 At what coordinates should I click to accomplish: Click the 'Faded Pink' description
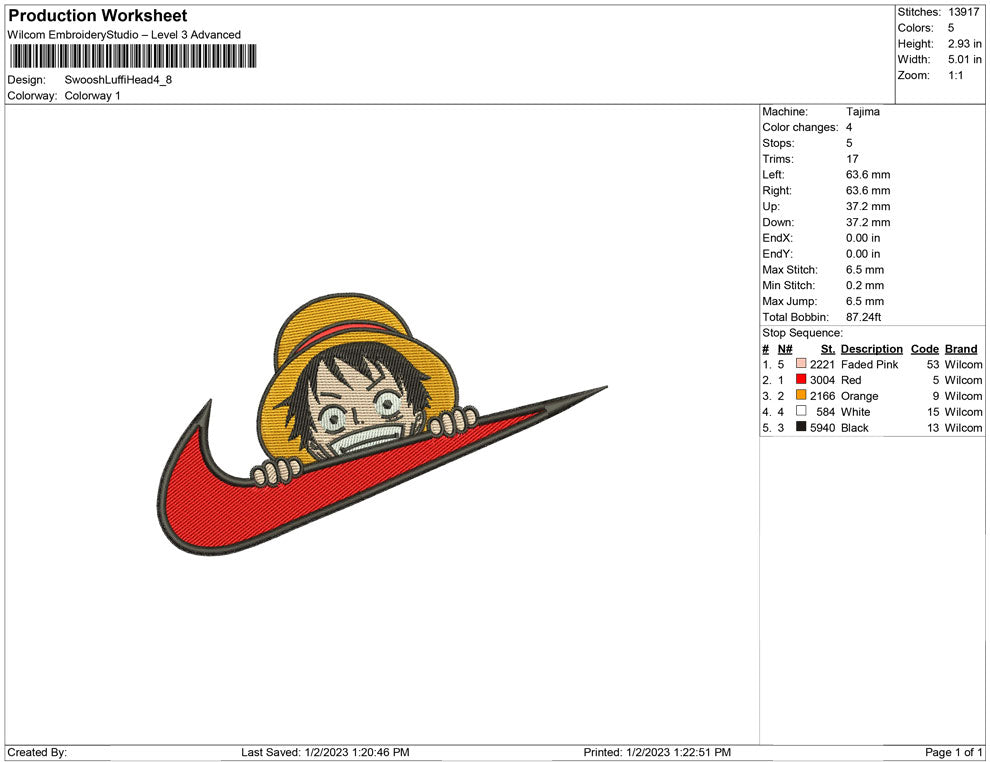[x=869, y=364]
